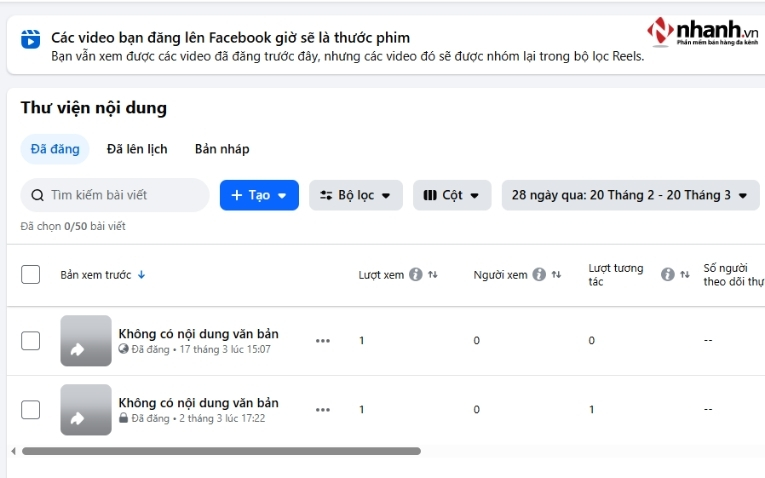Click info icon next to Lượt tương tác
Screen dimensions: 765x478
[x=668, y=275]
